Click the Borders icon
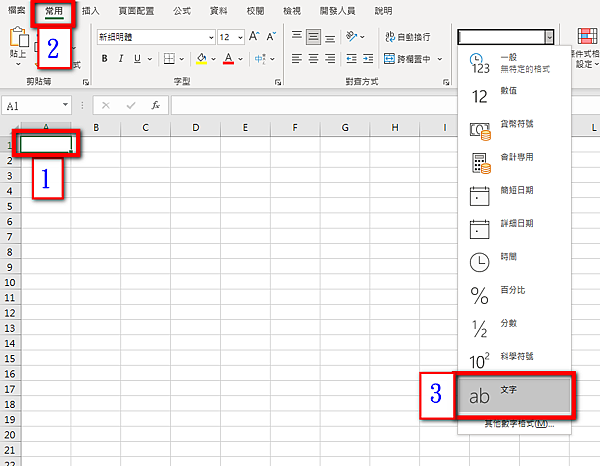 (x=169, y=59)
